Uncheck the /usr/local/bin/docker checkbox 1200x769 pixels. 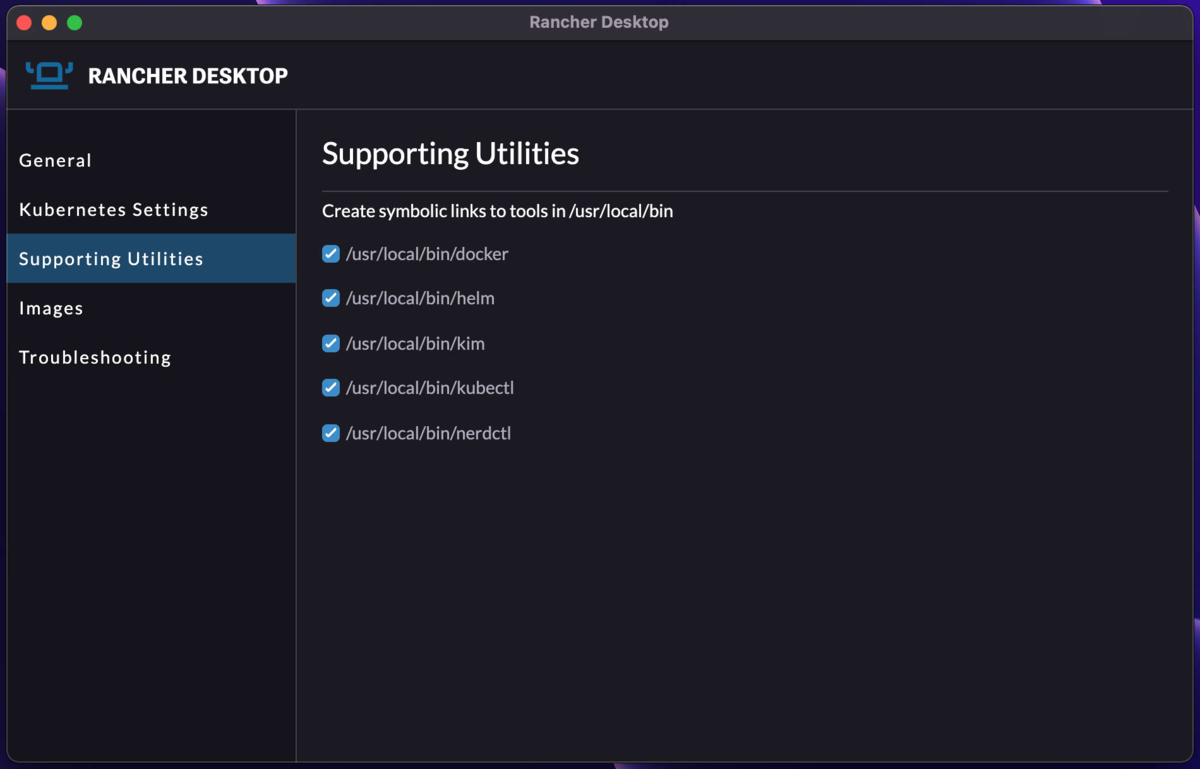pyautogui.click(x=331, y=254)
